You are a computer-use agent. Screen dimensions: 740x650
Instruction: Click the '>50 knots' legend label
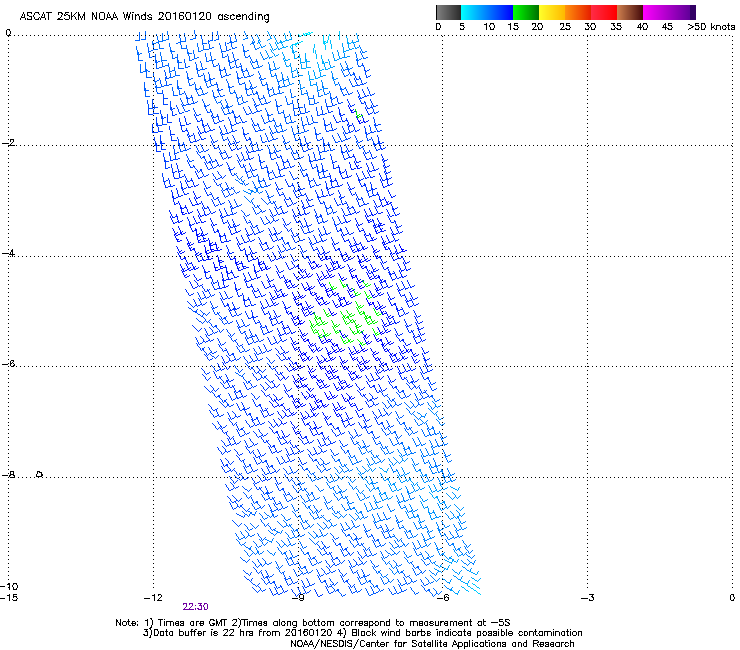pyautogui.click(x=711, y=26)
